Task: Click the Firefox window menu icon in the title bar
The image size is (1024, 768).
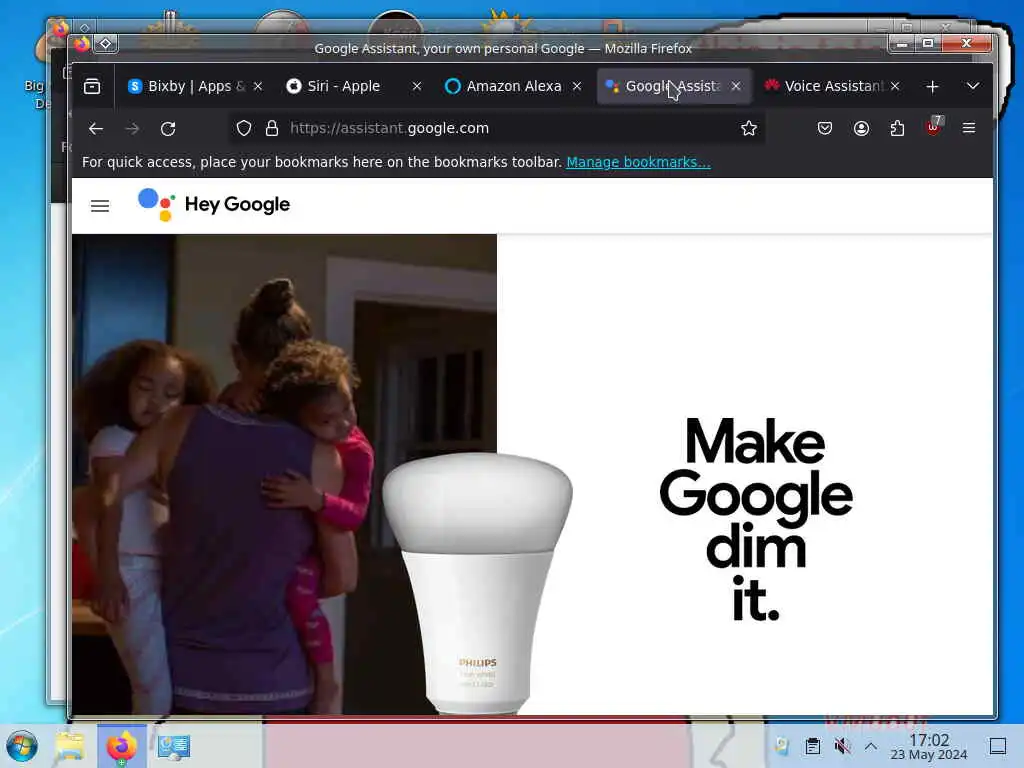Action: tap(82, 44)
